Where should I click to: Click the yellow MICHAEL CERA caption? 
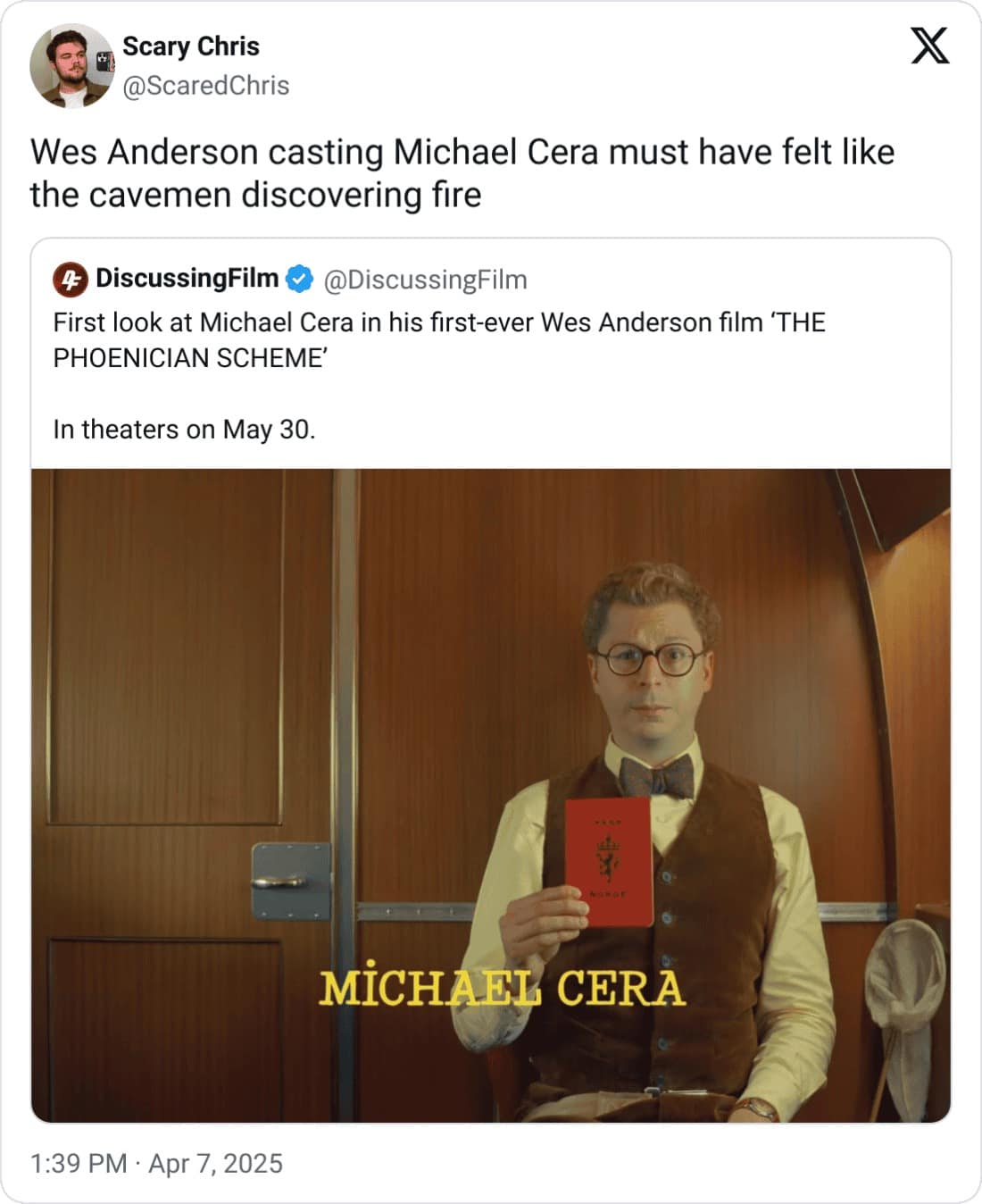coord(503,988)
